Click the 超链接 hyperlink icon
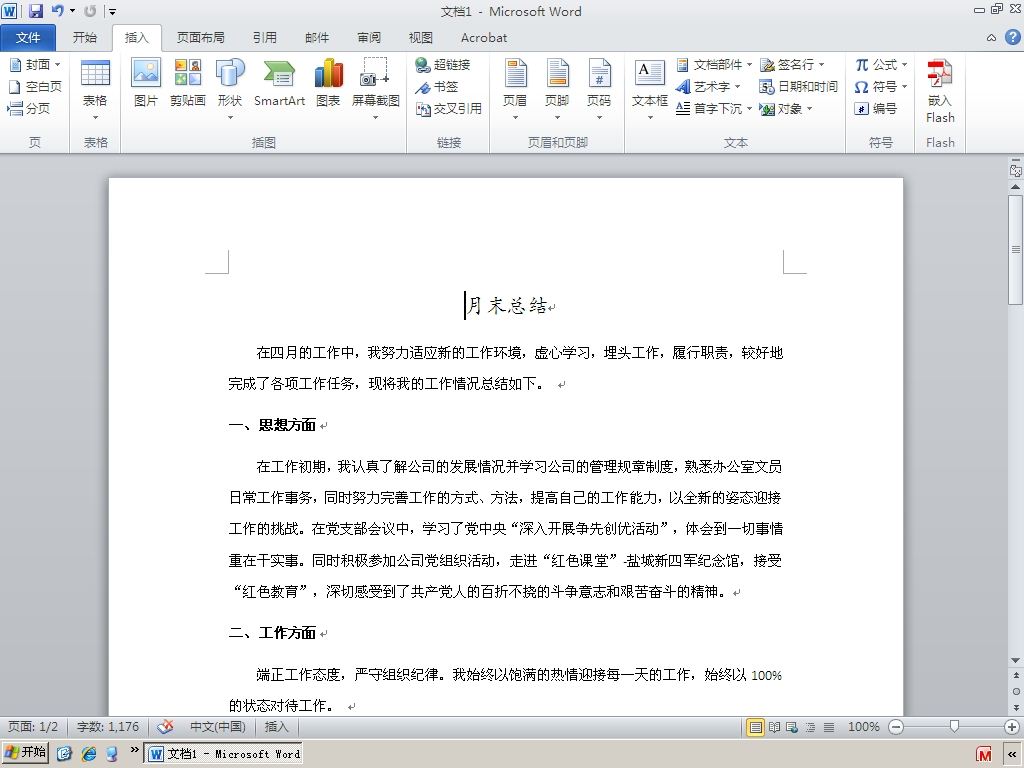The height and width of the screenshot is (768, 1024). (443, 65)
